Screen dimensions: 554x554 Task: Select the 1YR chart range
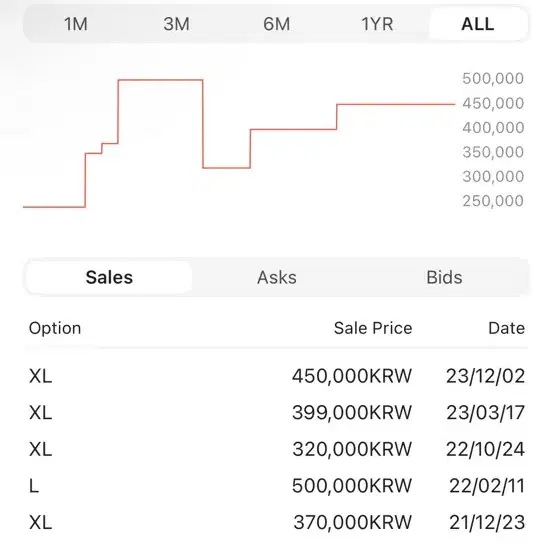pyautogui.click(x=377, y=24)
